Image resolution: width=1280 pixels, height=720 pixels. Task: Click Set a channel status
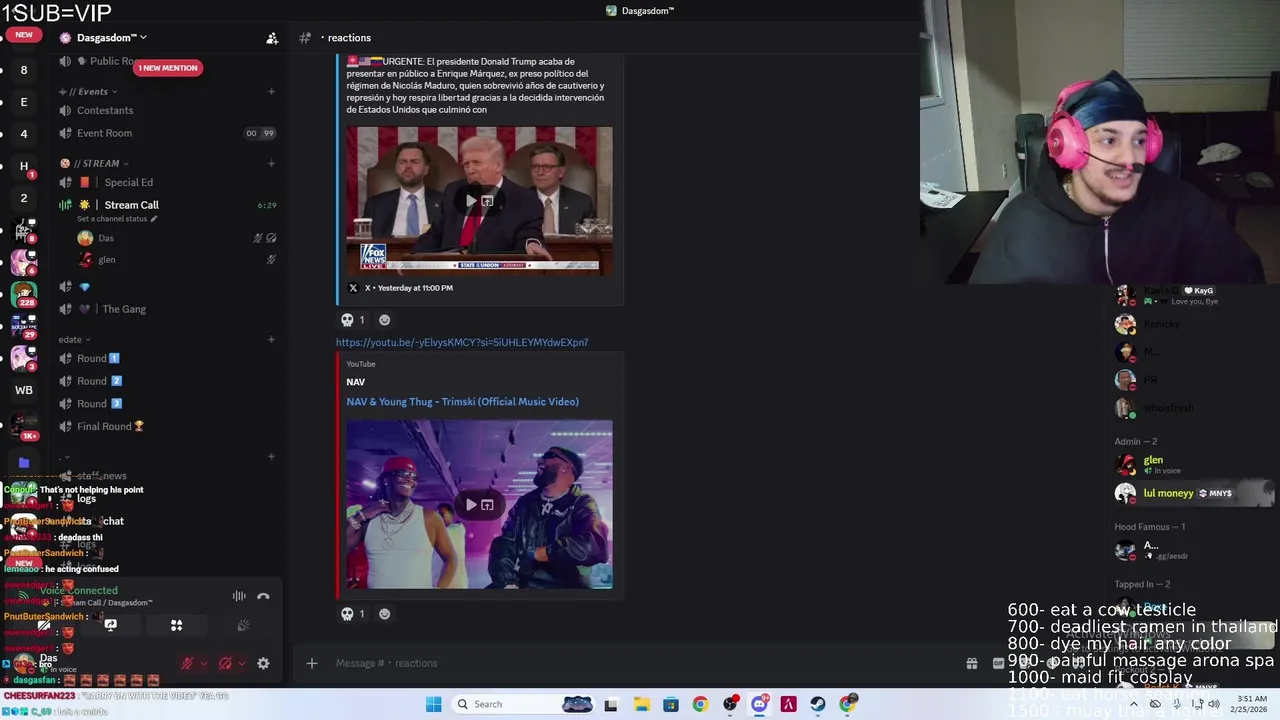[116, 219]
